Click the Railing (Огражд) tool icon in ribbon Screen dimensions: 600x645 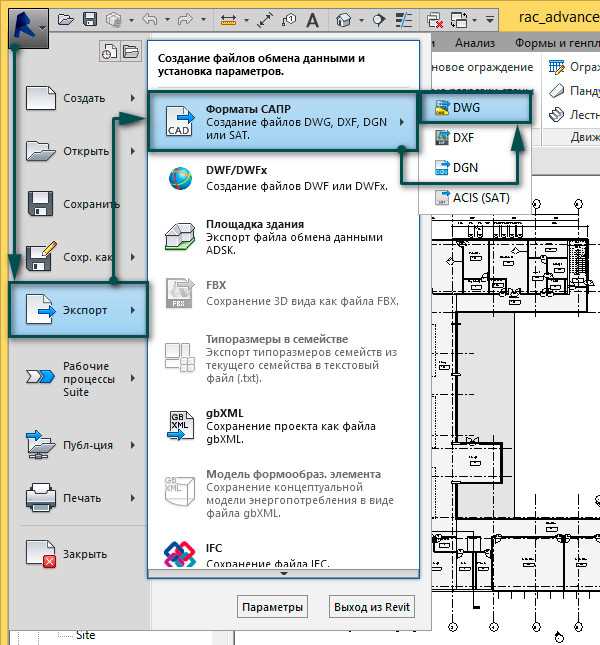tap(557, 67)
